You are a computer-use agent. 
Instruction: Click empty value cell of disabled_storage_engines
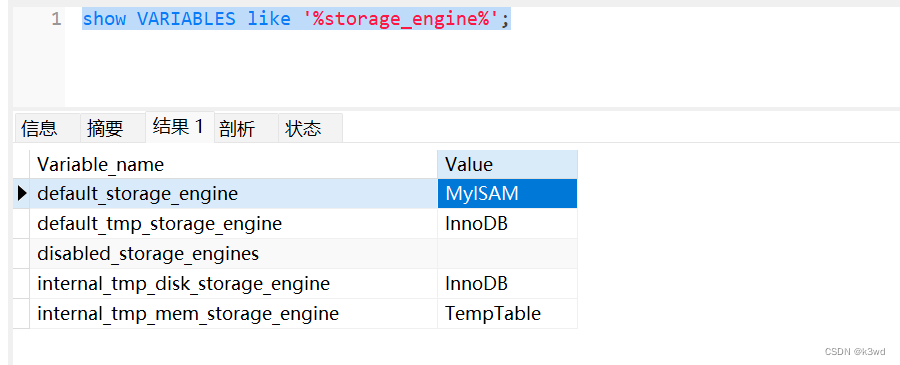pyautogui.click(x=507, y=253)
